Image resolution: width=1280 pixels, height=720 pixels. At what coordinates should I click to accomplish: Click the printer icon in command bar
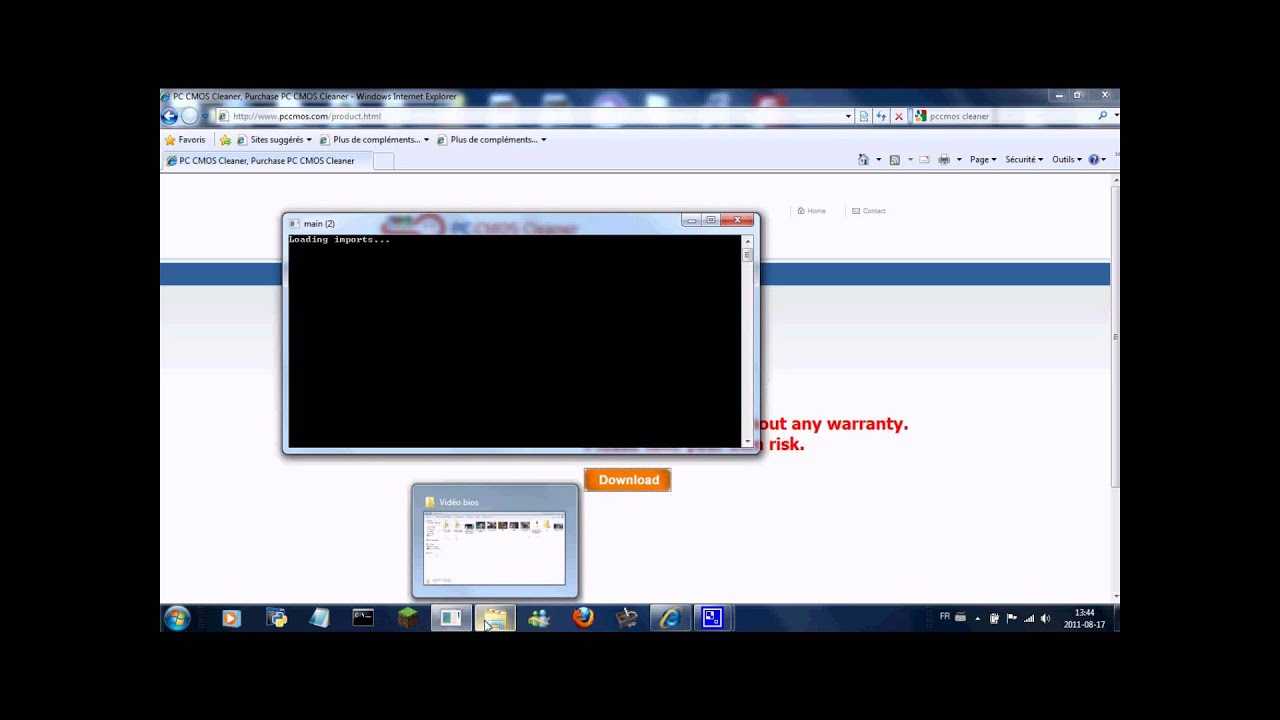click(943, 160)
